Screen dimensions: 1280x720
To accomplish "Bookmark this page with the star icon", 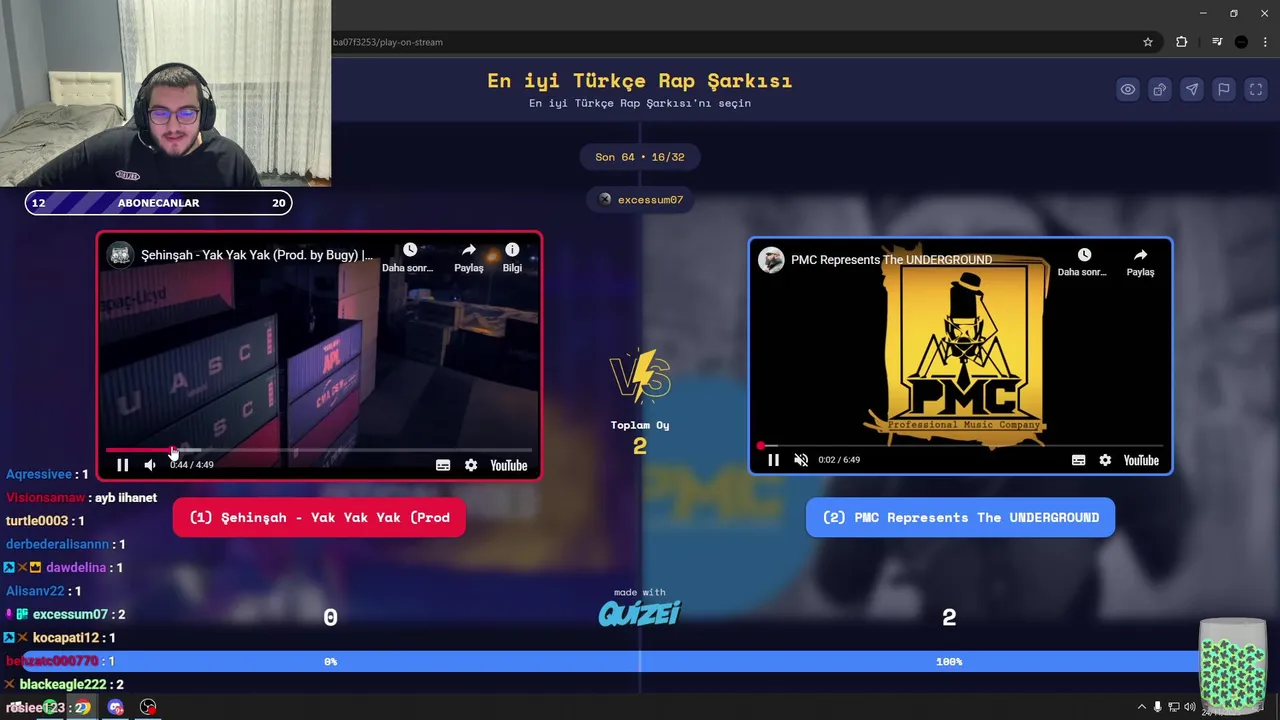I will tap(1148, 42).
